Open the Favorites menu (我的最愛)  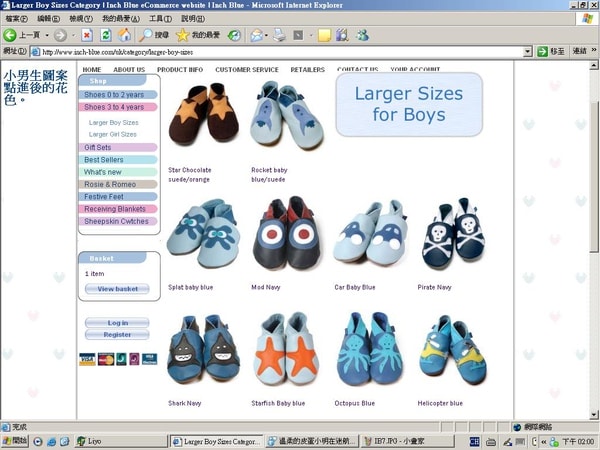[121, 18]
